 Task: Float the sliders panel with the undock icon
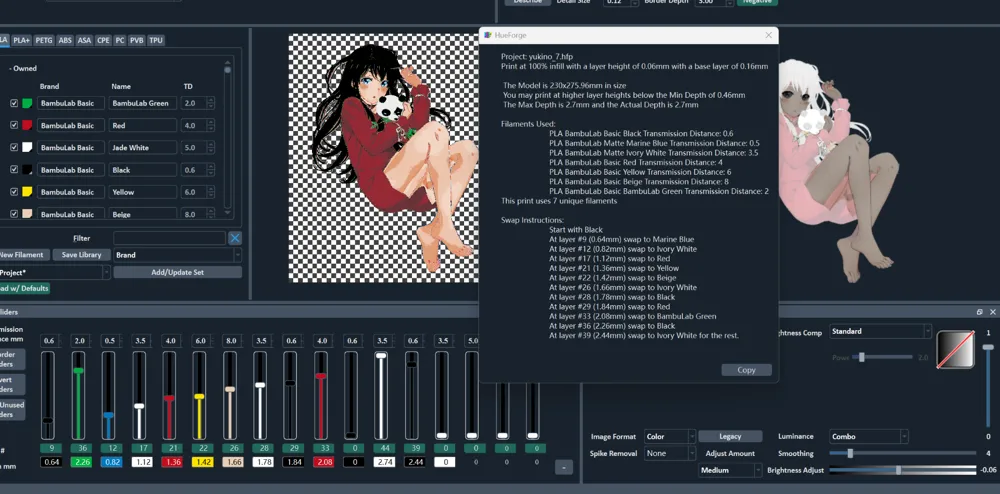pos(980,312)
